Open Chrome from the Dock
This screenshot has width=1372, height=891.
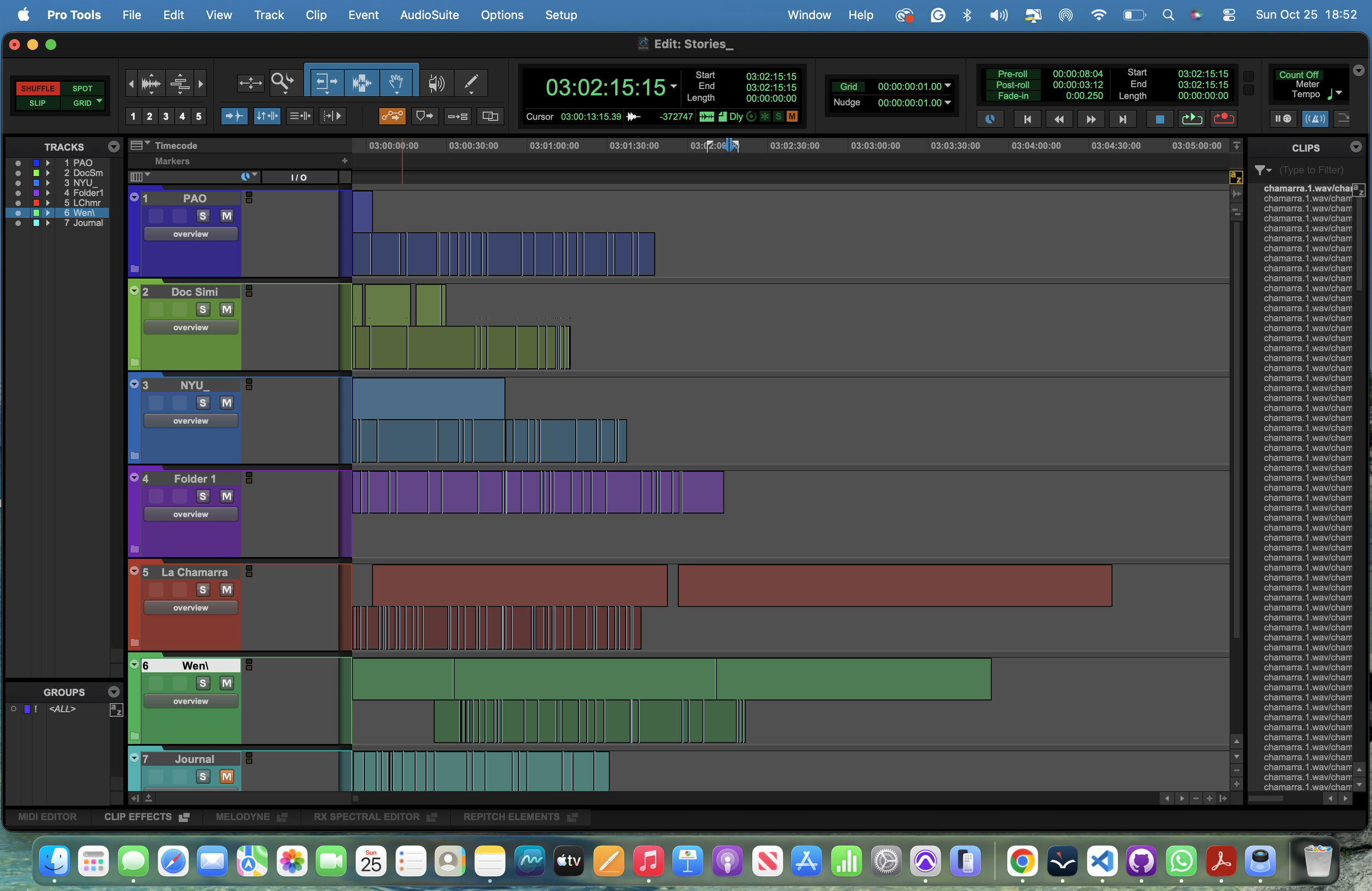point(1022,861)
